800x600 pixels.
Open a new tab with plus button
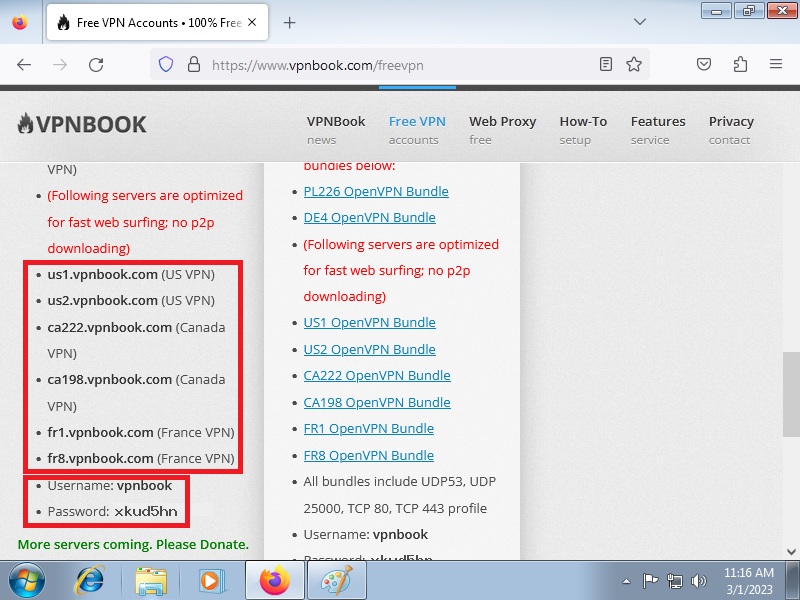(x=290, y=22)
